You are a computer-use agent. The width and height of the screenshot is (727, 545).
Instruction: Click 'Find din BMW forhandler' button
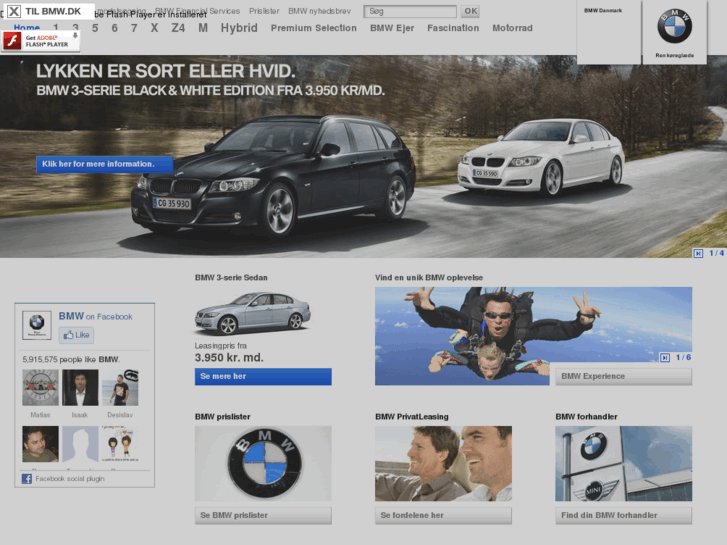(x=624, y=515)
